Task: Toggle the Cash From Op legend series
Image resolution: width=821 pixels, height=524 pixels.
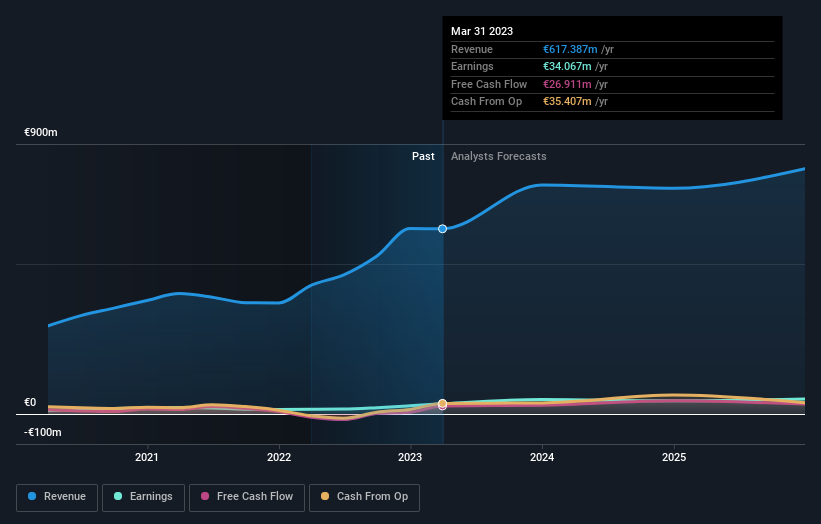Action: 364,497
